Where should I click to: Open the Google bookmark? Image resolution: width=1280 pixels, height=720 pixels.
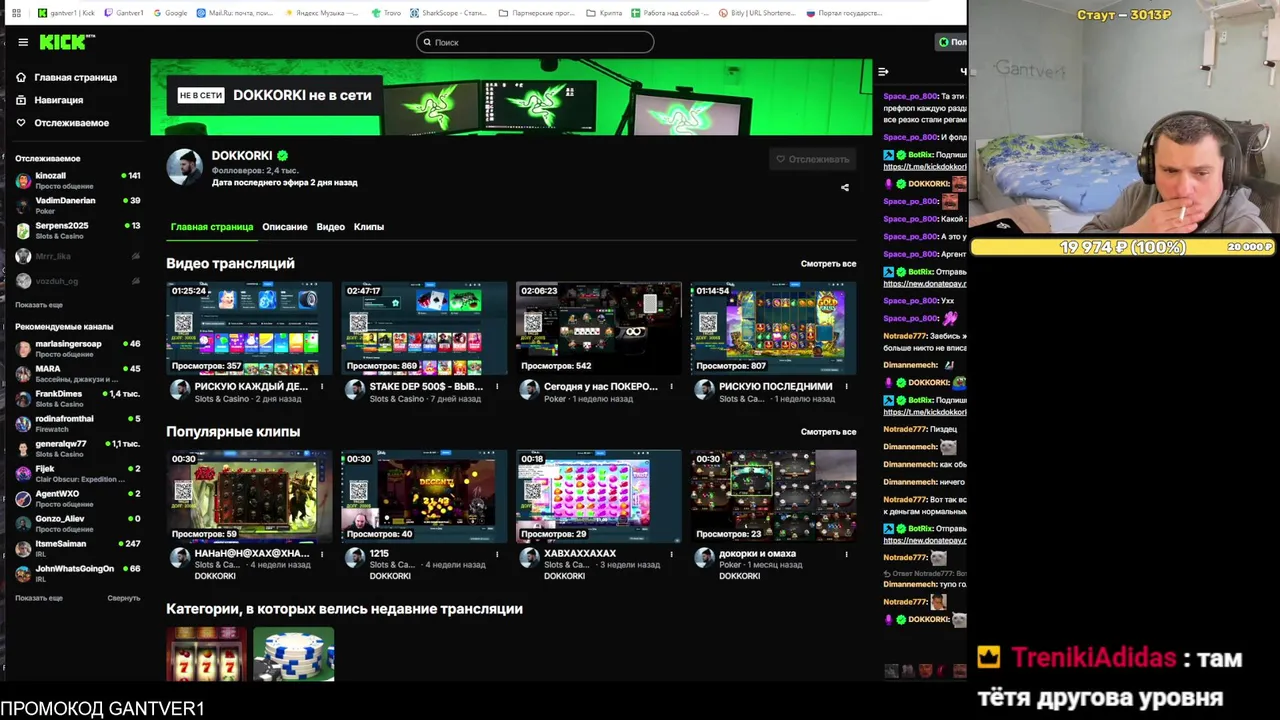[171, 13]
